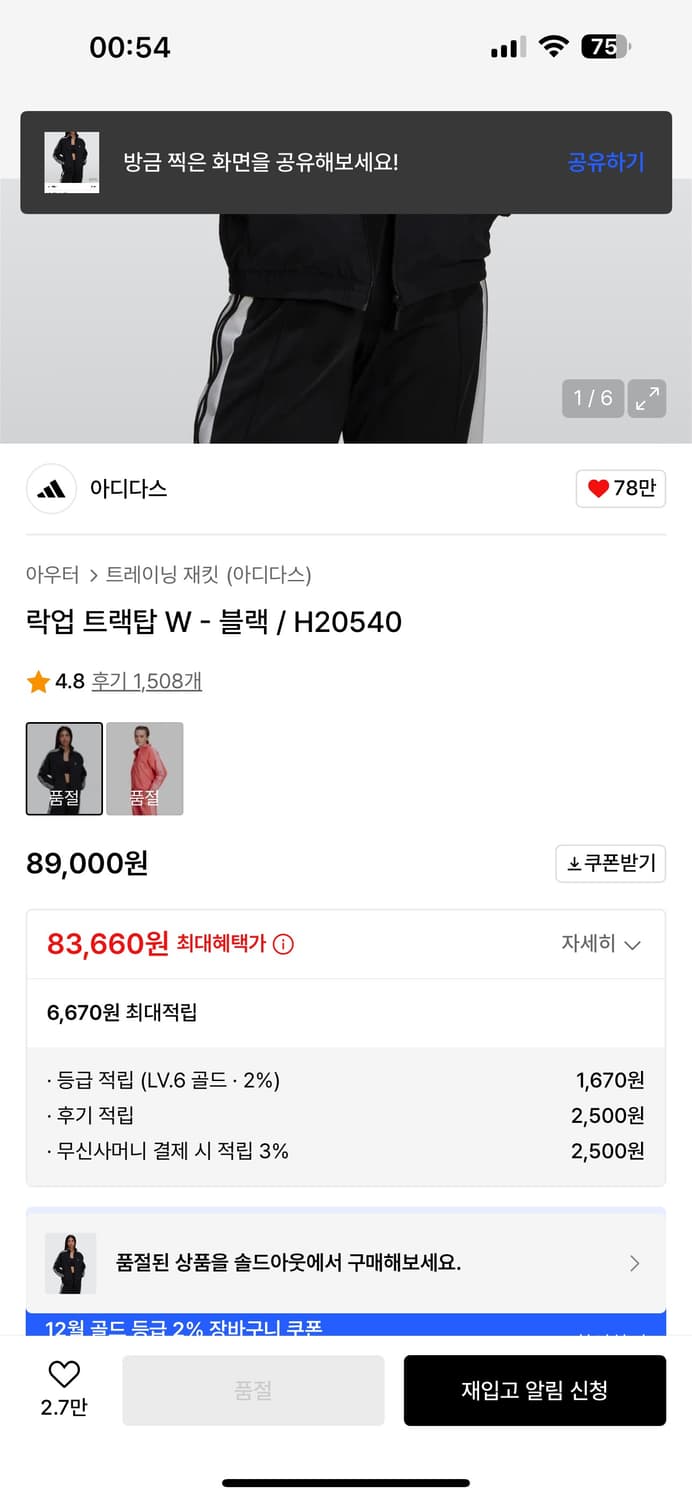This screenshot has width=692, height=1500.
Task: Open the fullscreen image expand arrow
Action: click(x=647, y=398)
